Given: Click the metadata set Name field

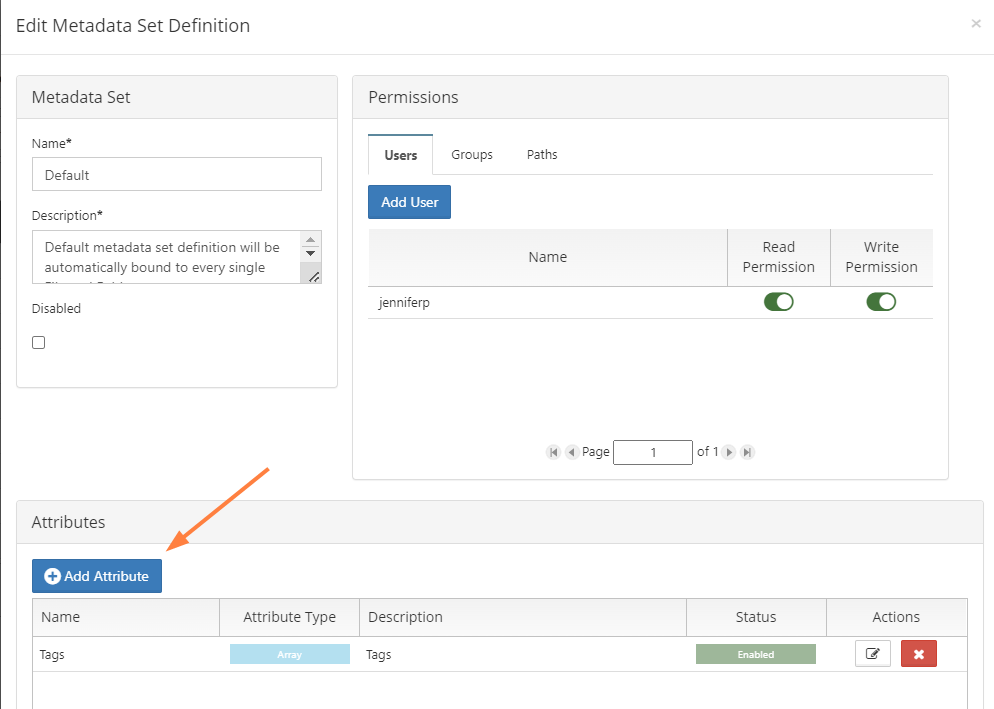Looking at the screenshot, I should pos(177,174).
